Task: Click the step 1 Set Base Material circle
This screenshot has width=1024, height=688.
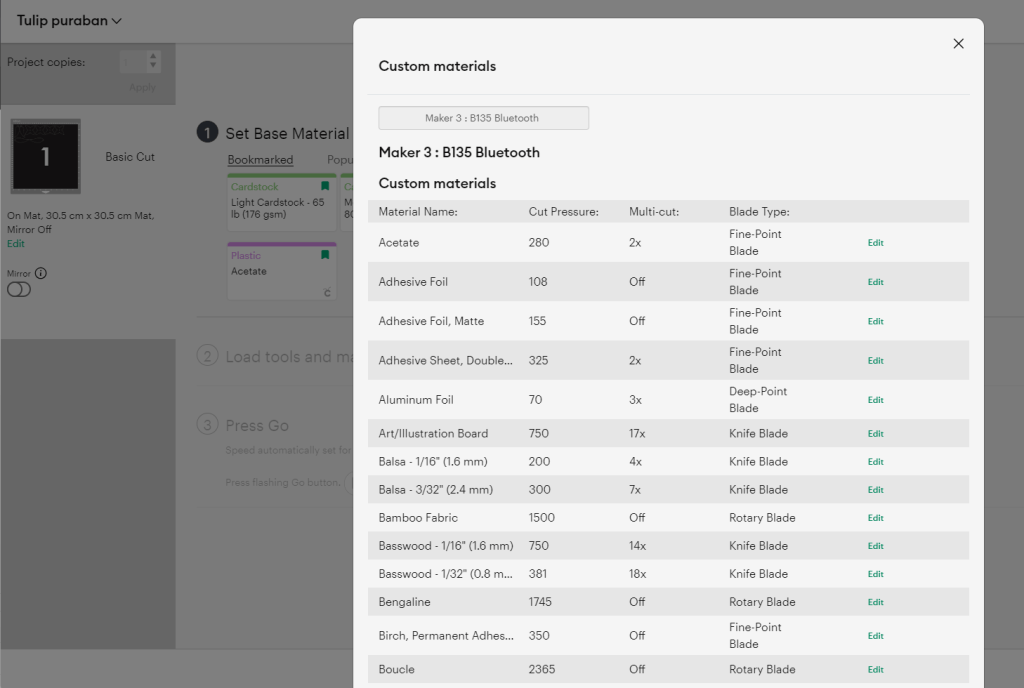Action: coord(207,132)
